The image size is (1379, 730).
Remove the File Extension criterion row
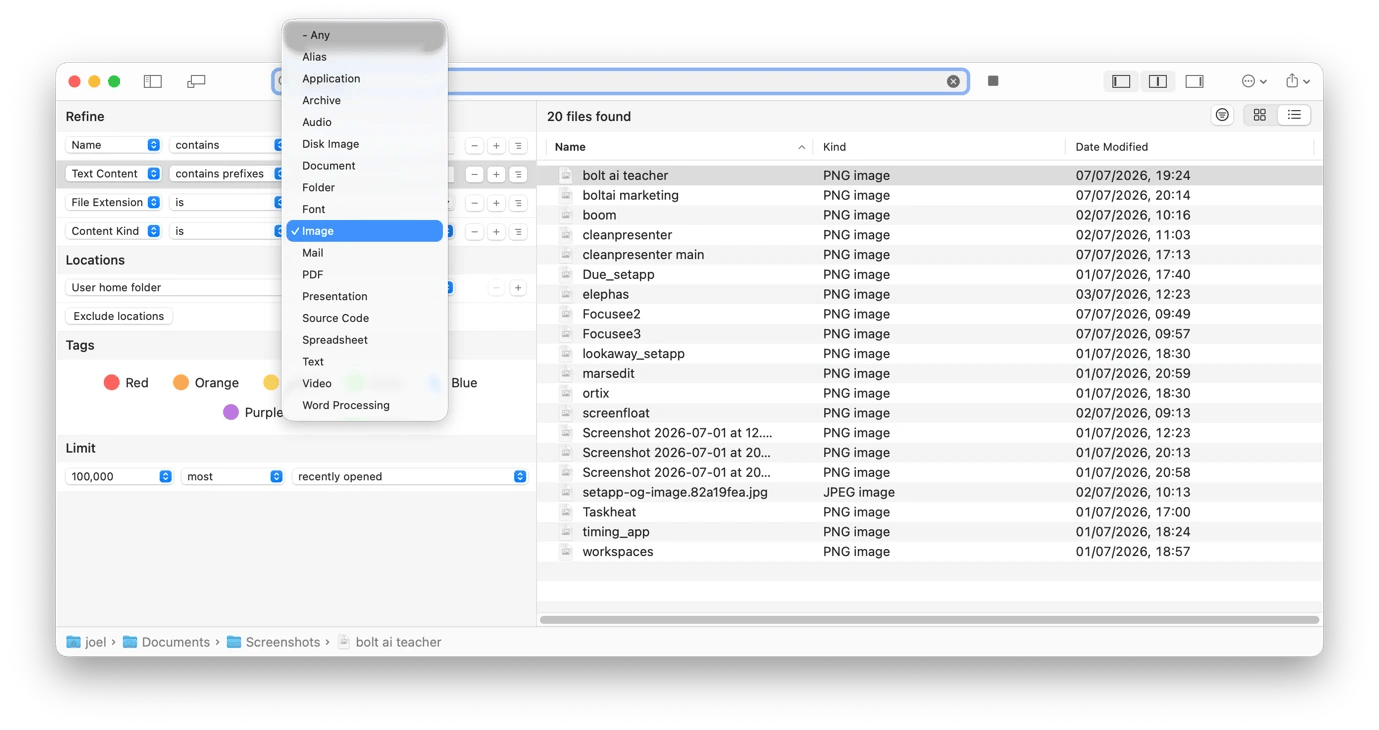(474, 203)
